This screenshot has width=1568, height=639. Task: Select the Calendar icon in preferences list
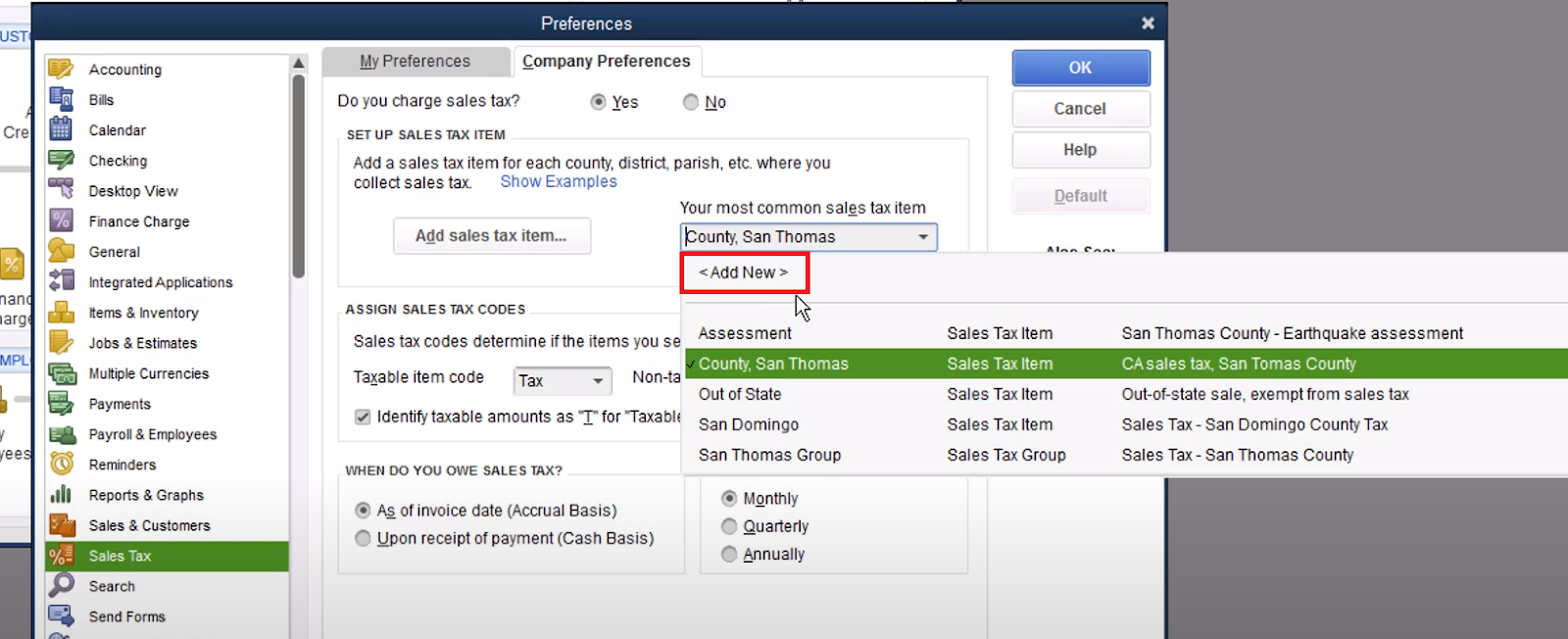click(x=61, y=129)
